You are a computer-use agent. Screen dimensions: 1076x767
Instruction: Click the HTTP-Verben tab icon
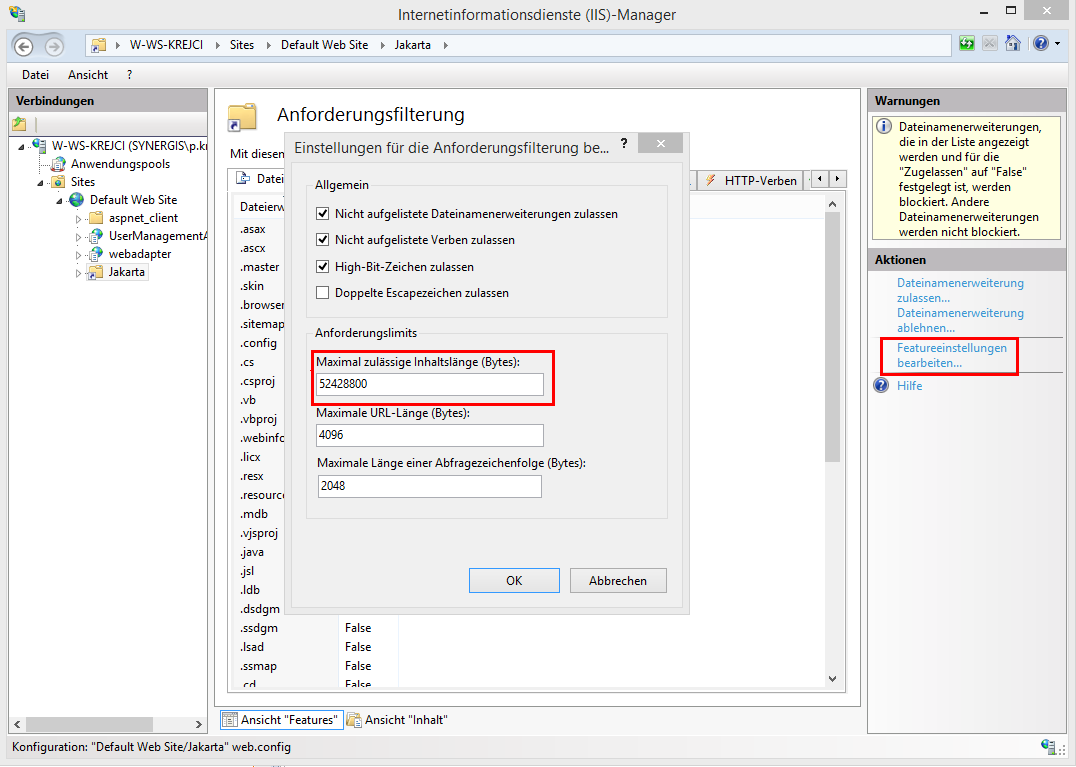(711, 180)
